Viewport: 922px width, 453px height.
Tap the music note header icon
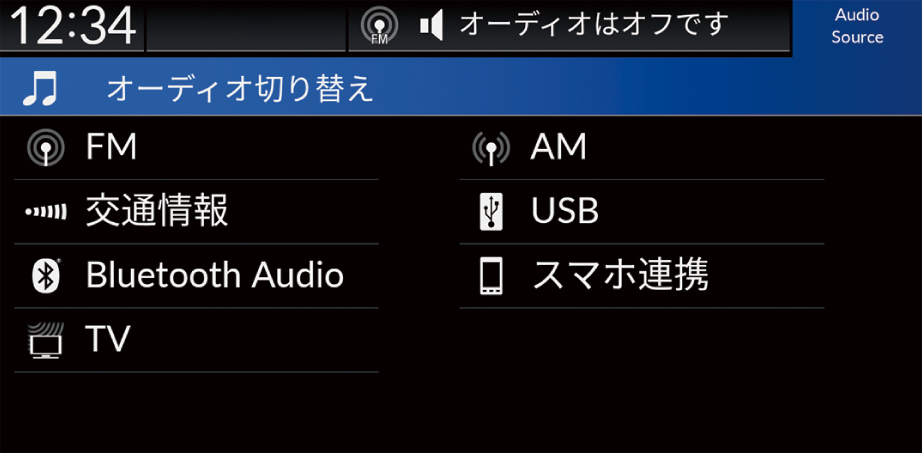coord(41,88)
